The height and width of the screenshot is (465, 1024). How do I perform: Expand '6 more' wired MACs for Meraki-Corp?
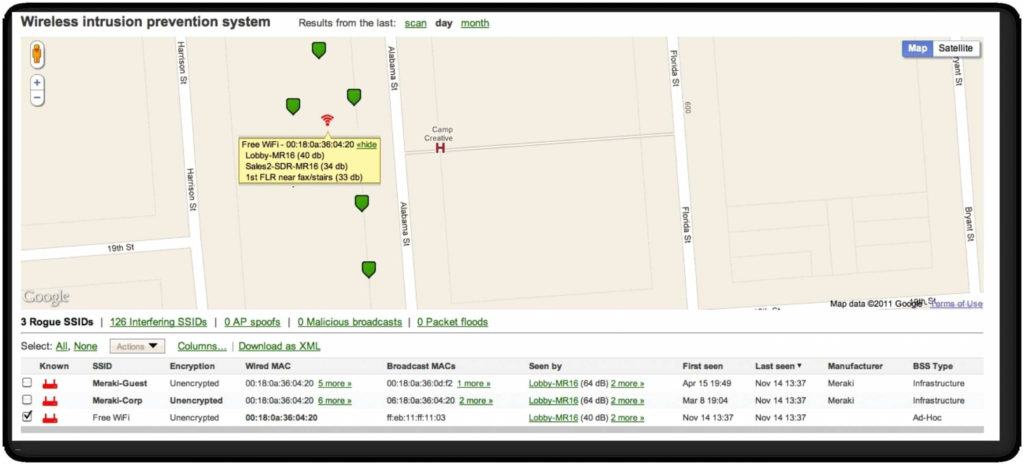coord(334,400)
